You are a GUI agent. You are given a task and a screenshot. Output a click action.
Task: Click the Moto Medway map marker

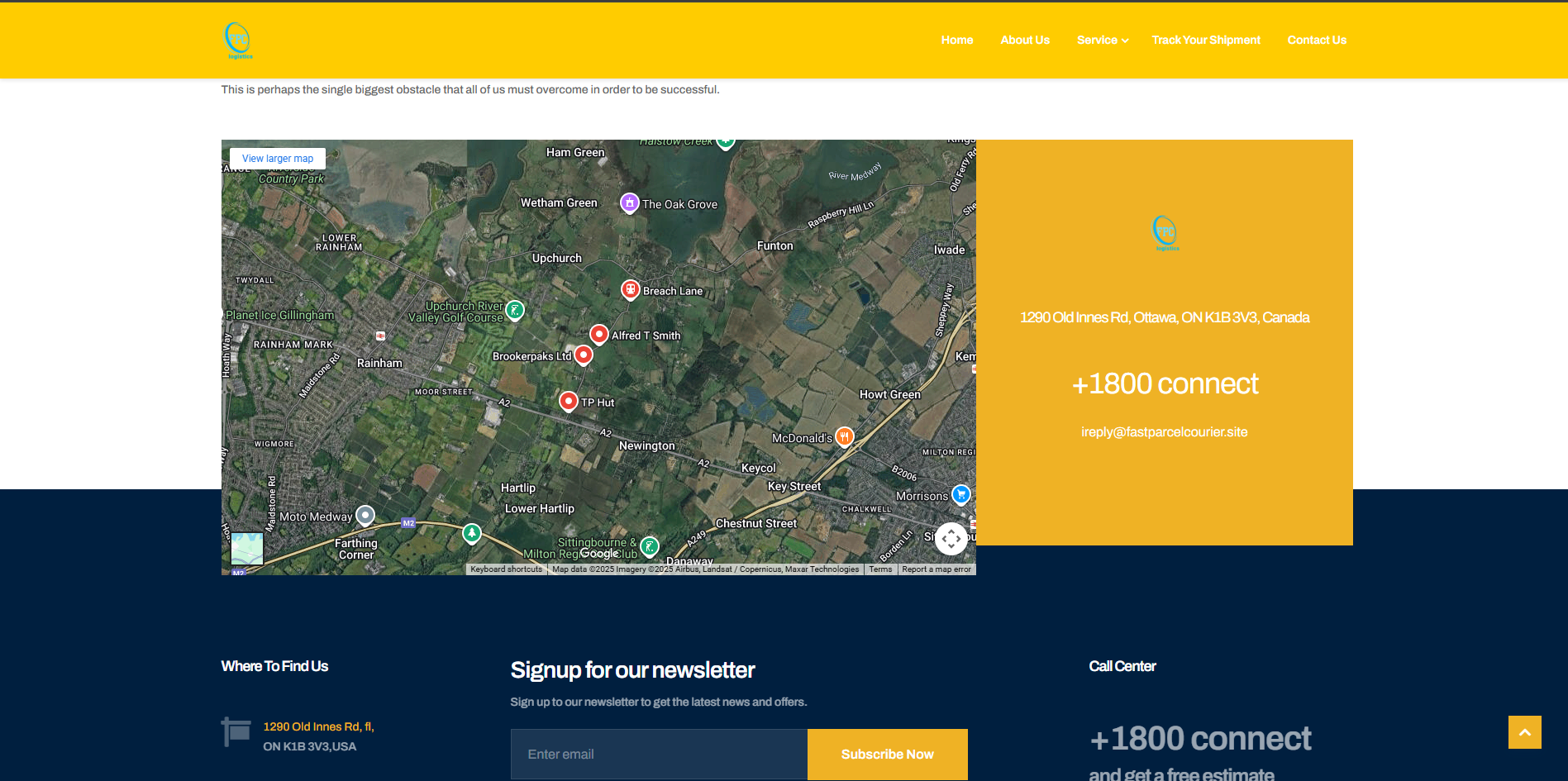365,515
